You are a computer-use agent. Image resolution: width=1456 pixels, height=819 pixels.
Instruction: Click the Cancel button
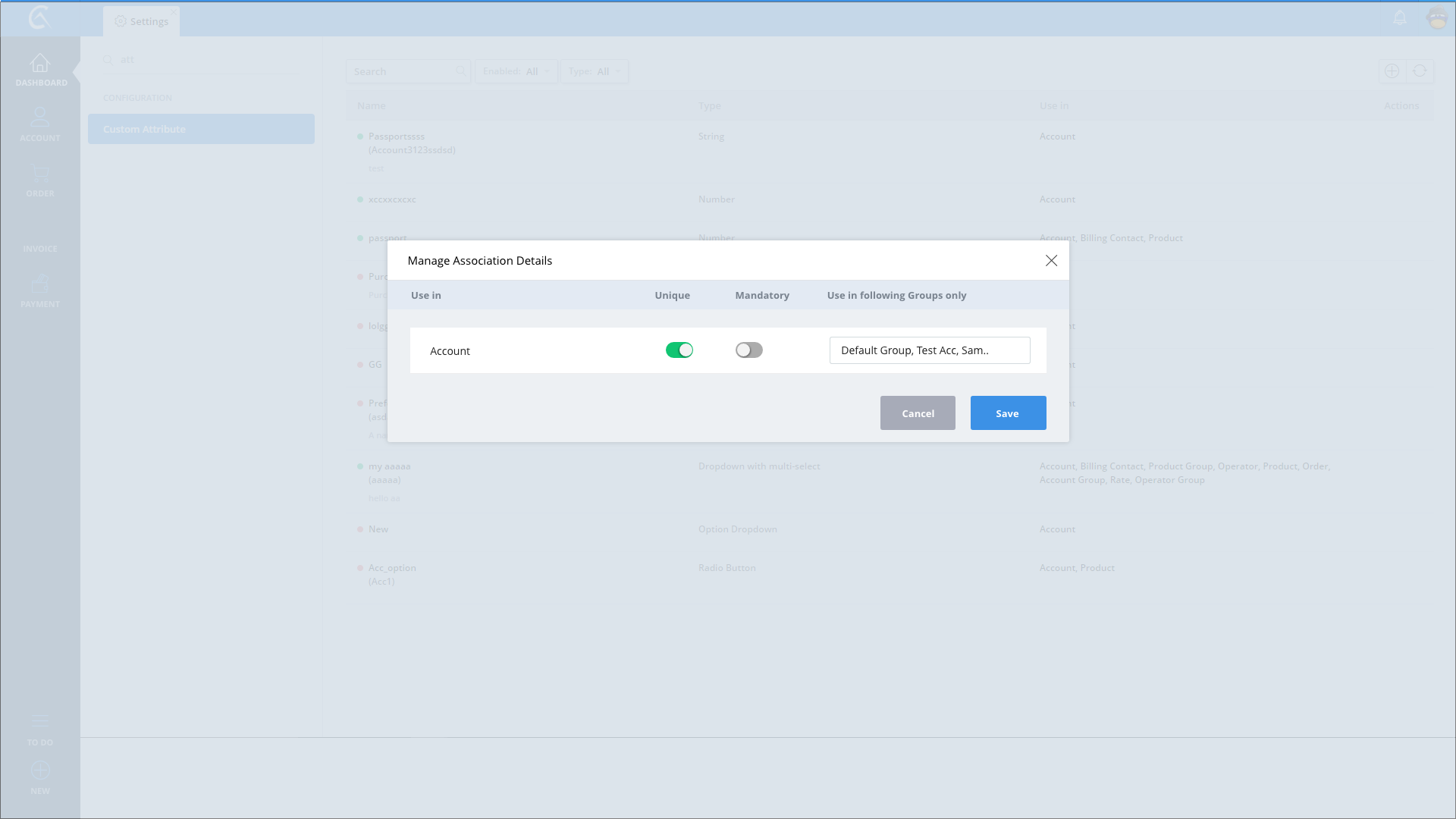click(918, 413)
